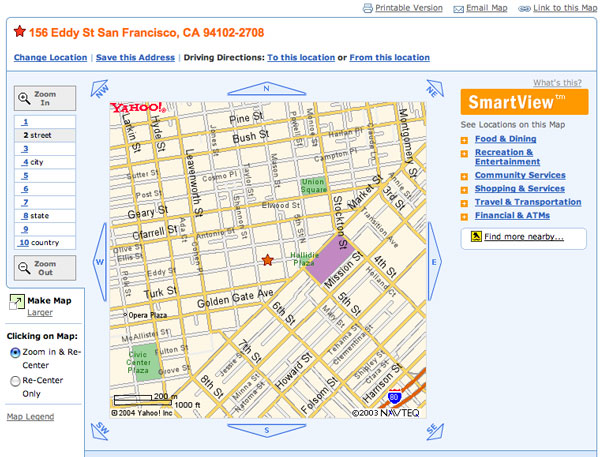This screenshot has width=600, height=457.
Task: Click the Zoom Out button
Action: 45,268
